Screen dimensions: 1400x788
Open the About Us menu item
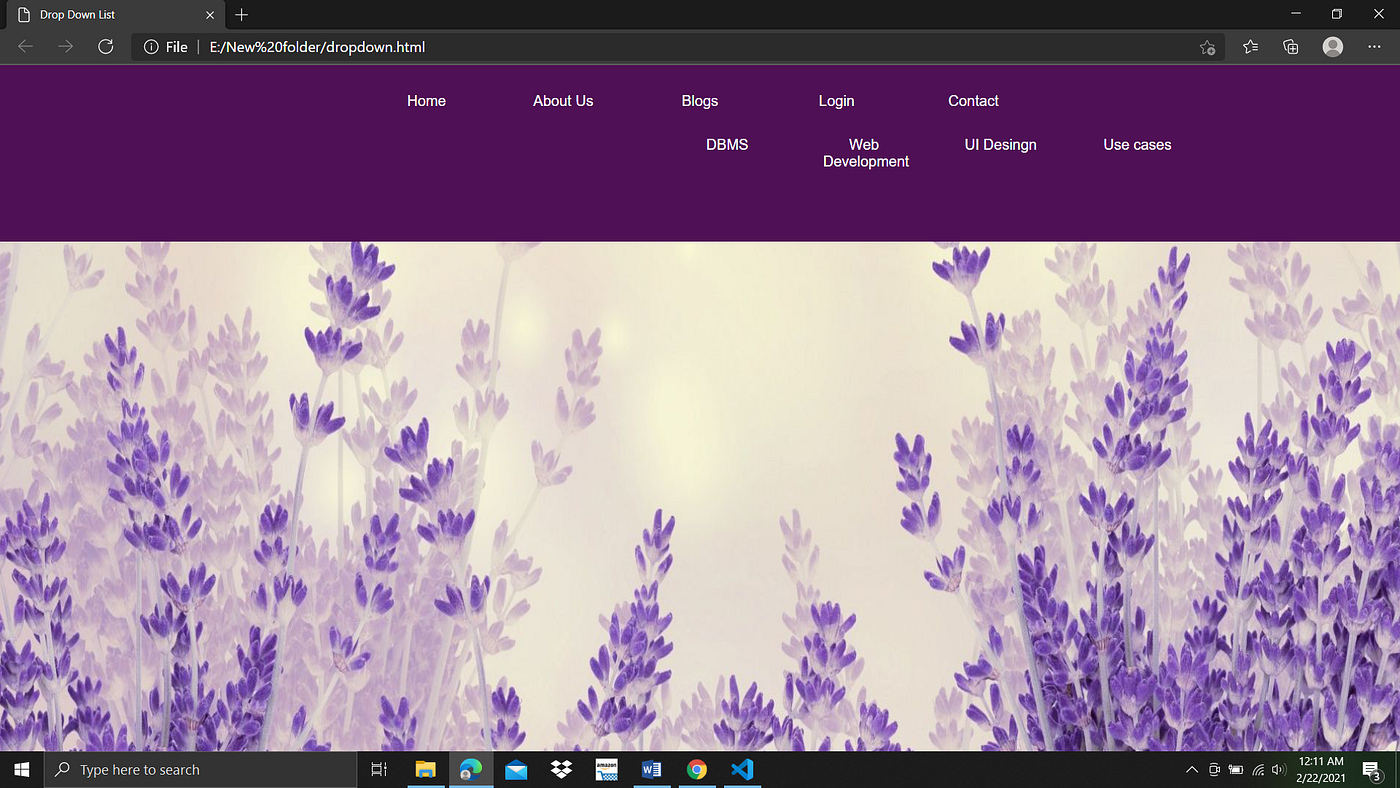(x=563, y=101)
